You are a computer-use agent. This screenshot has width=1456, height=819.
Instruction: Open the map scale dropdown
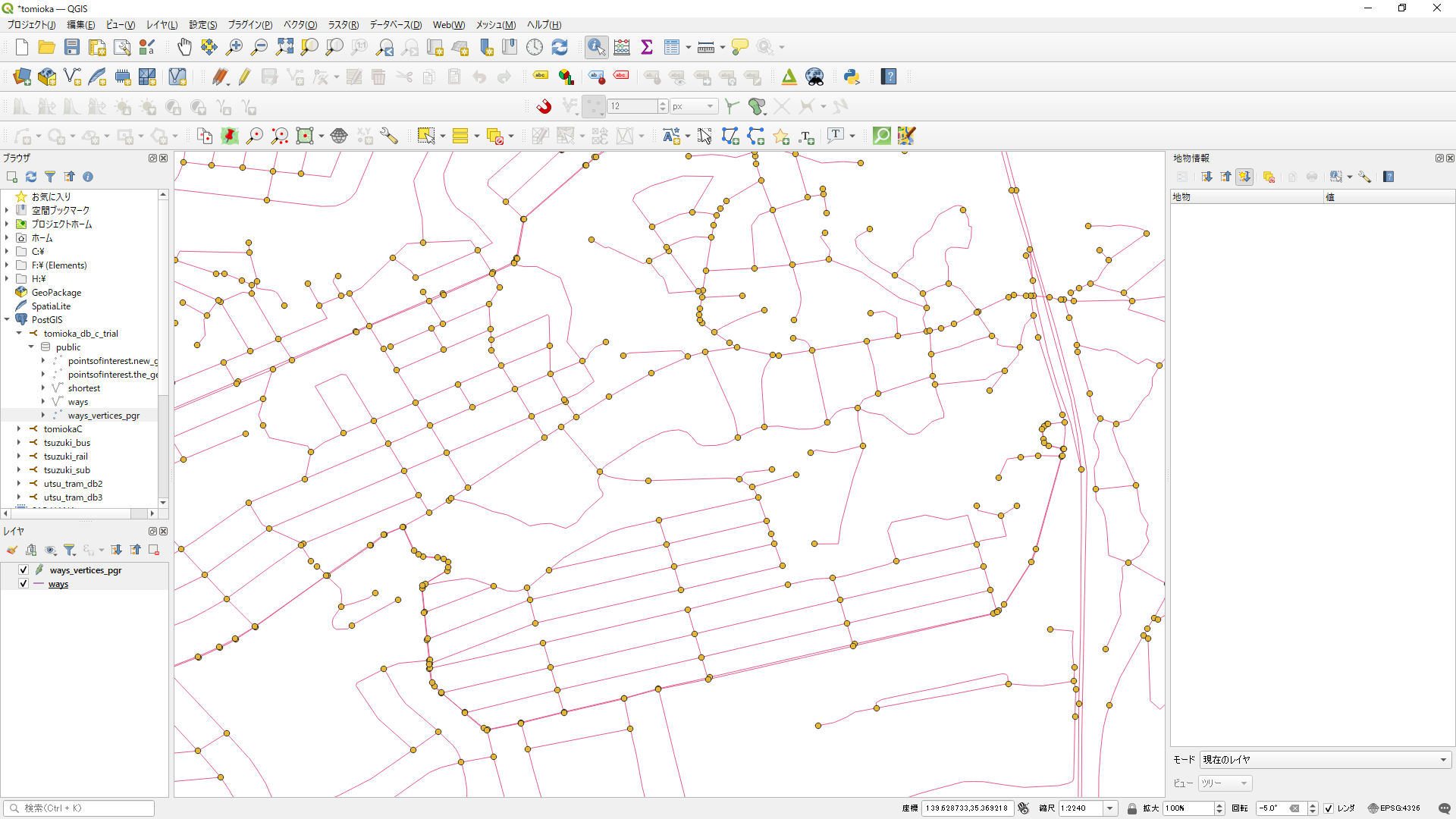click(1109, 808)
